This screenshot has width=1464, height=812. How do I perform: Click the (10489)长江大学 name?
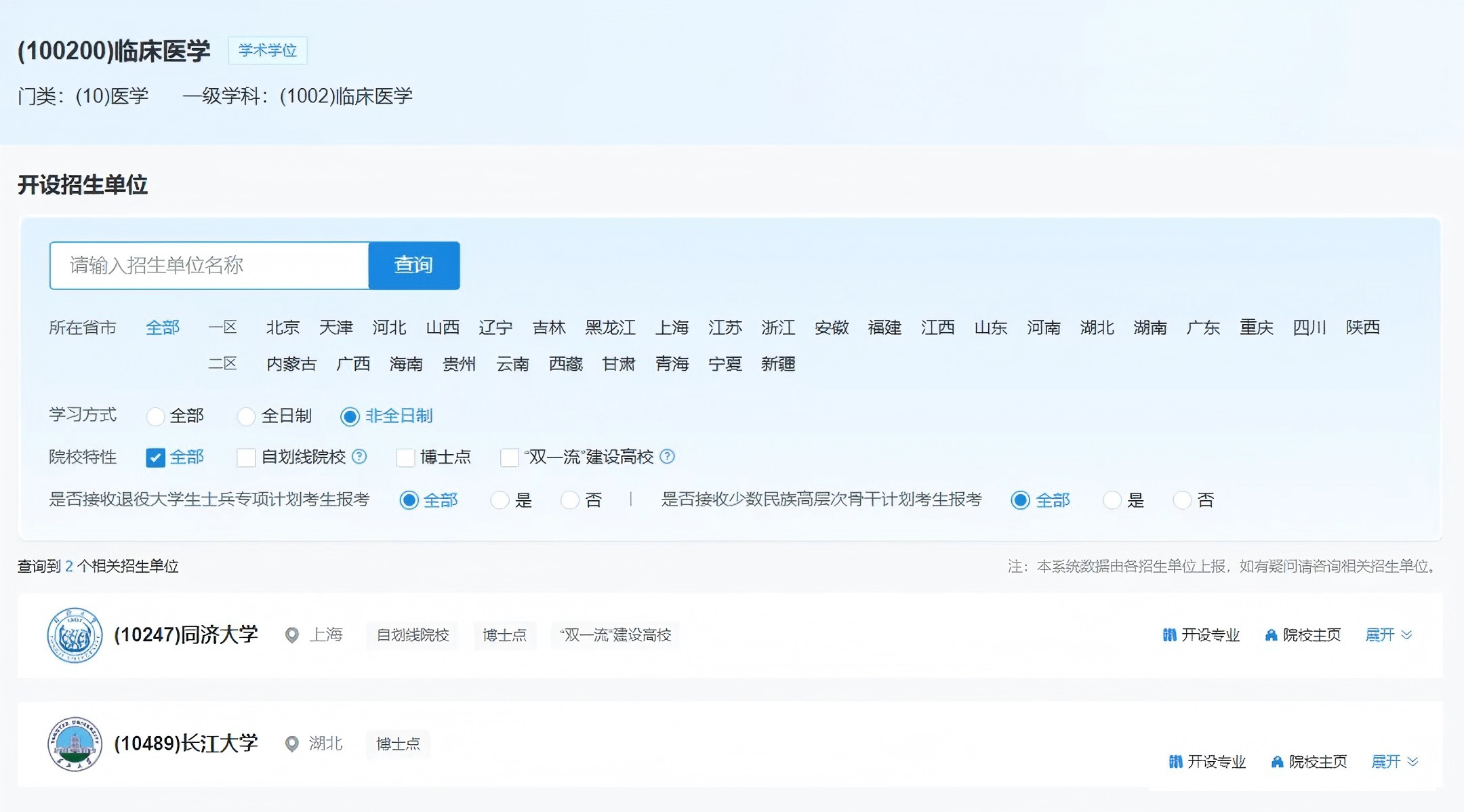186,743
